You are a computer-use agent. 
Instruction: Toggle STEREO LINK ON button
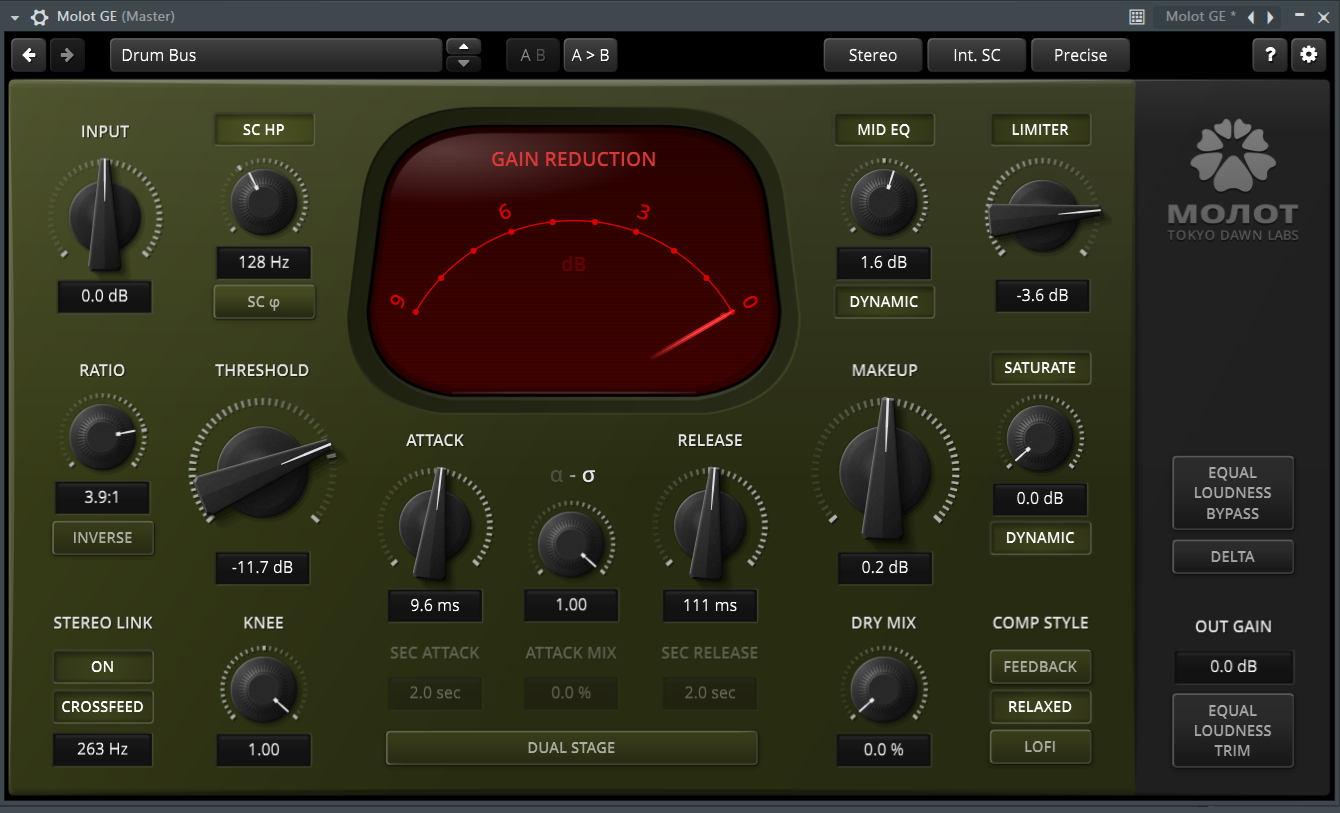coord(103,667)
